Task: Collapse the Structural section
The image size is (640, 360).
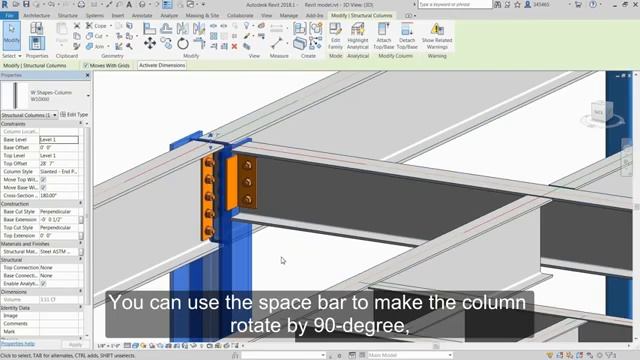Action: coord(80,260)
